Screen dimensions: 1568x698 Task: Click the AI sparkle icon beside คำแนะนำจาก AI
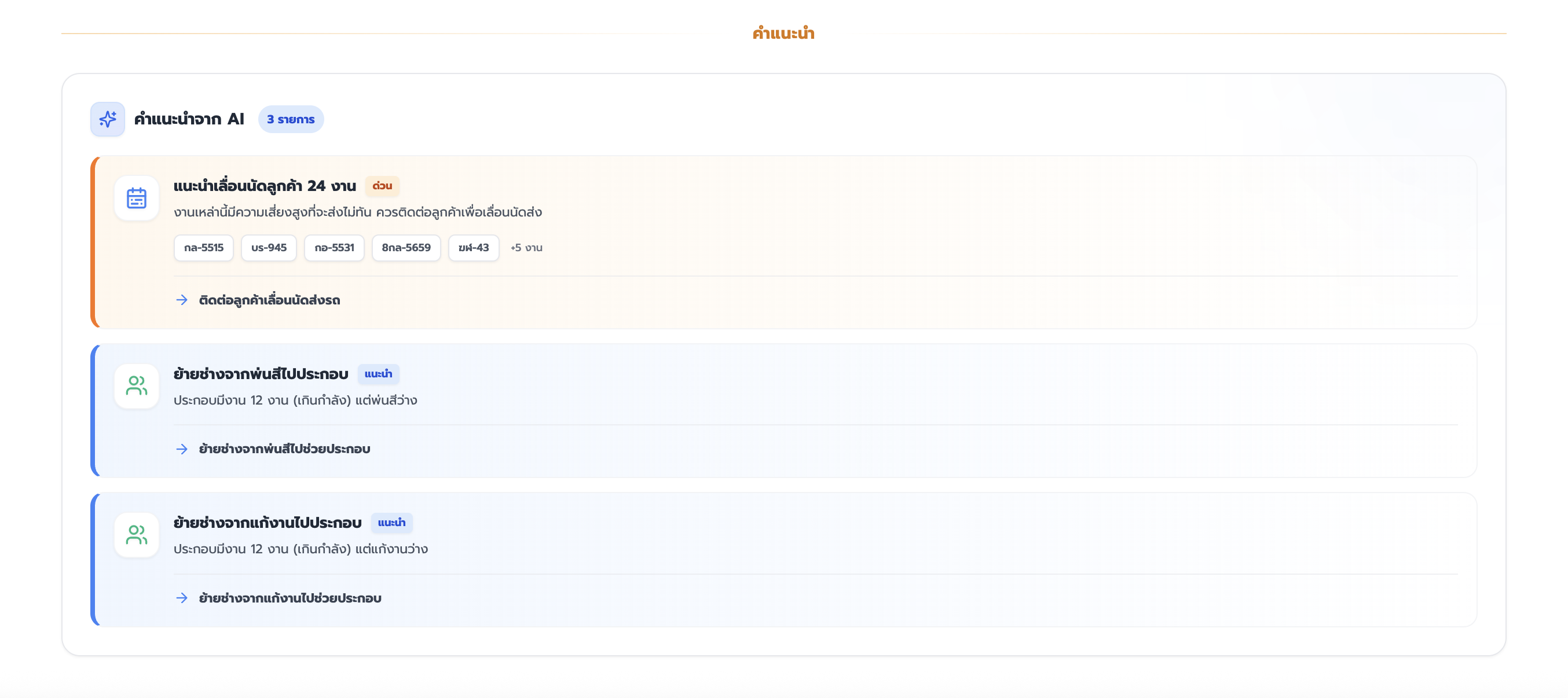[x=108, y=119]
